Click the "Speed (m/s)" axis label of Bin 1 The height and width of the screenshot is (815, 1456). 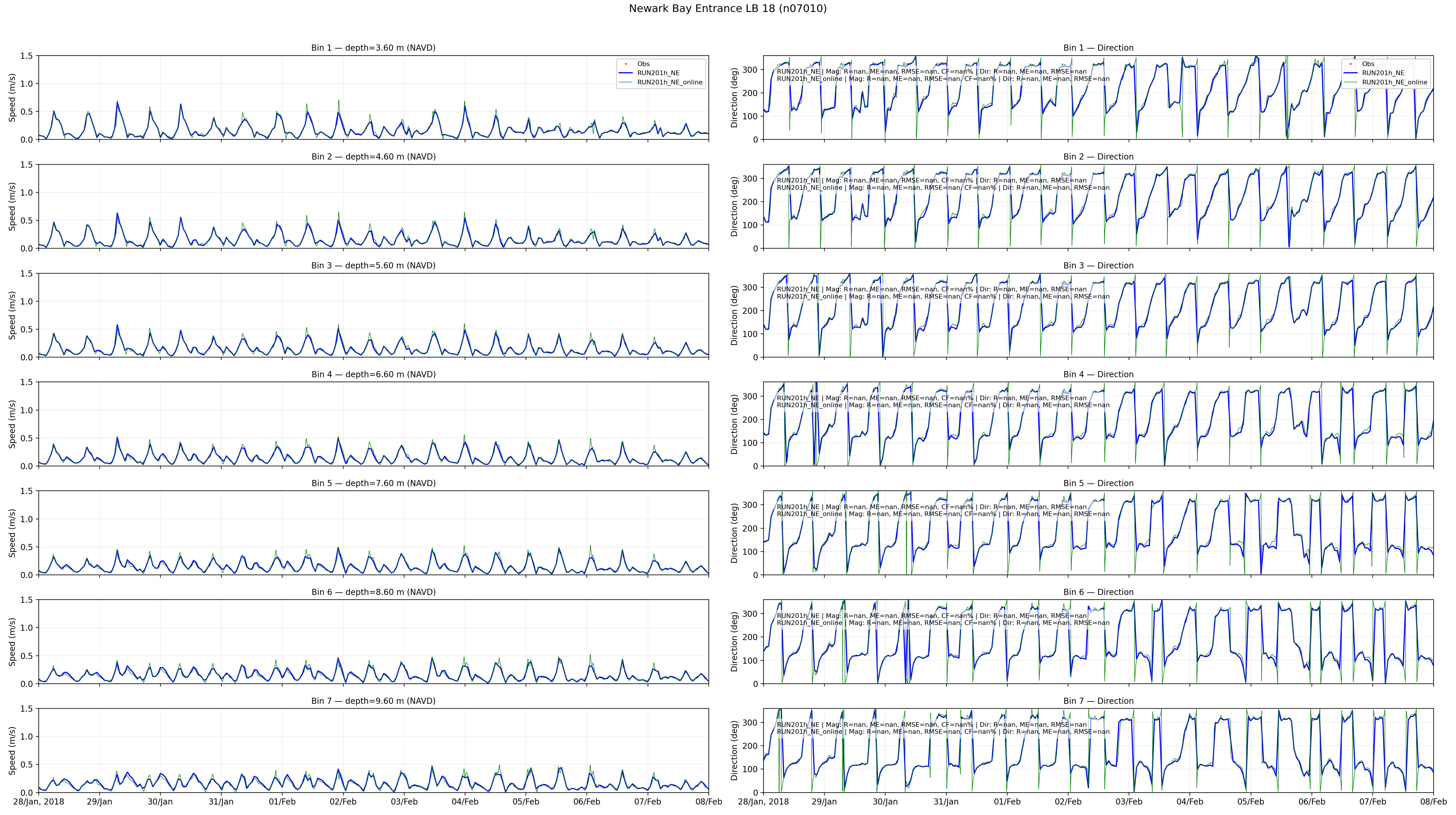(13, 98)
